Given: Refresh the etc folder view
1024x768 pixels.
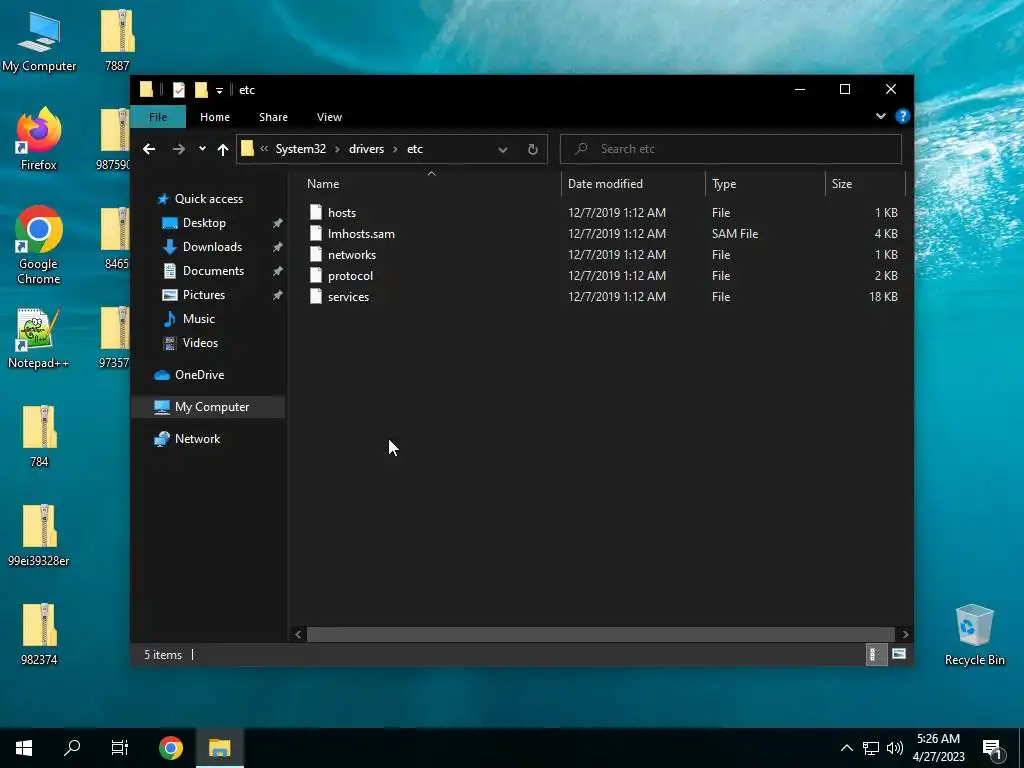Looking at the screenshot, I should [532, 149].
